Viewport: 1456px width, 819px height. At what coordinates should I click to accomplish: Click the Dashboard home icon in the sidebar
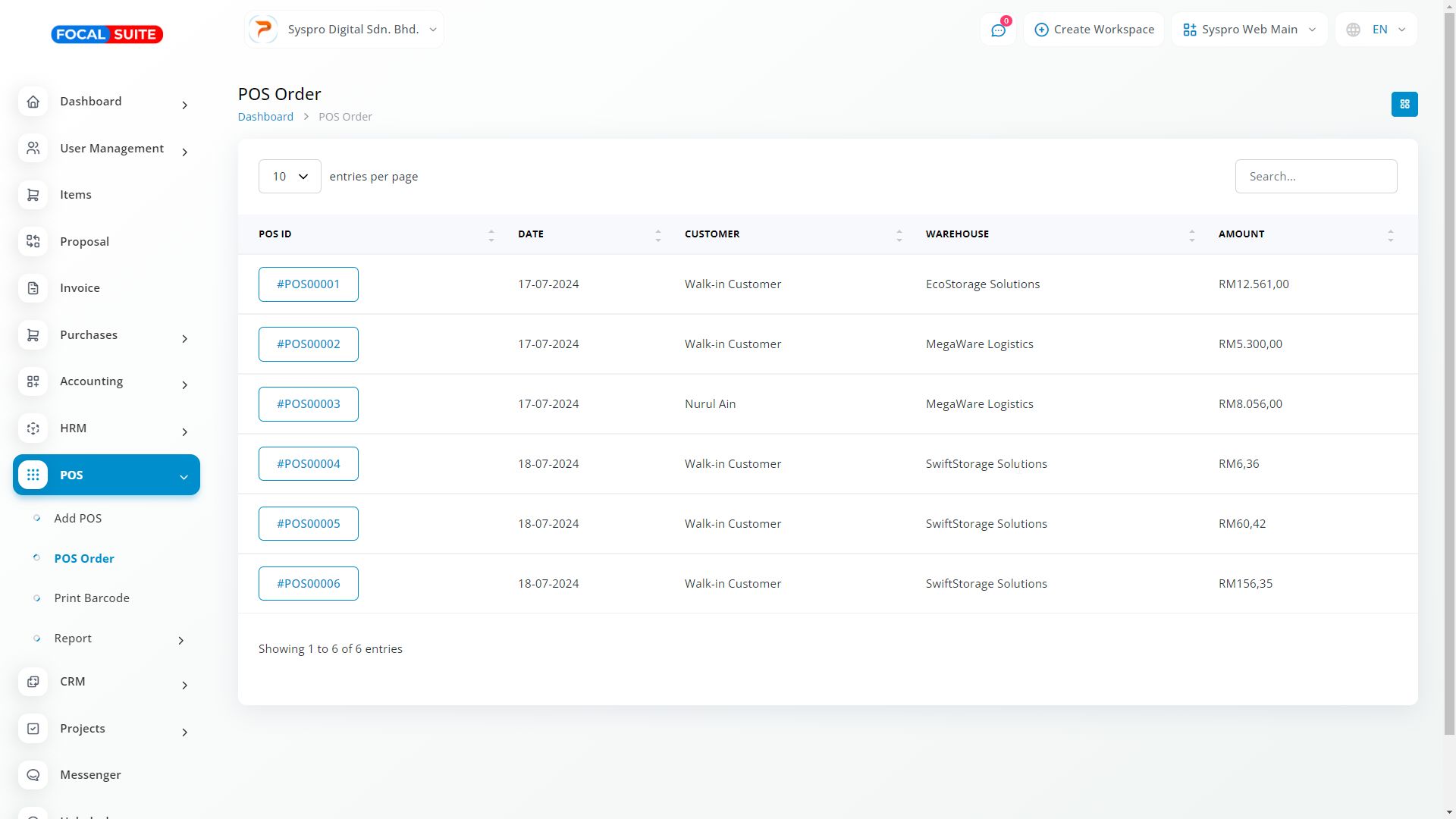coord(33,102)
